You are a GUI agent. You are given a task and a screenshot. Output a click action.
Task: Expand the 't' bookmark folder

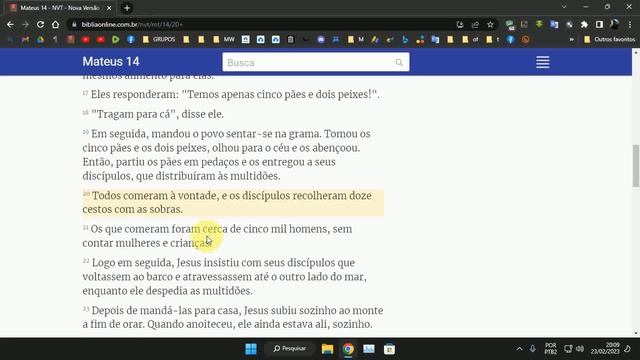pos(493,40)
